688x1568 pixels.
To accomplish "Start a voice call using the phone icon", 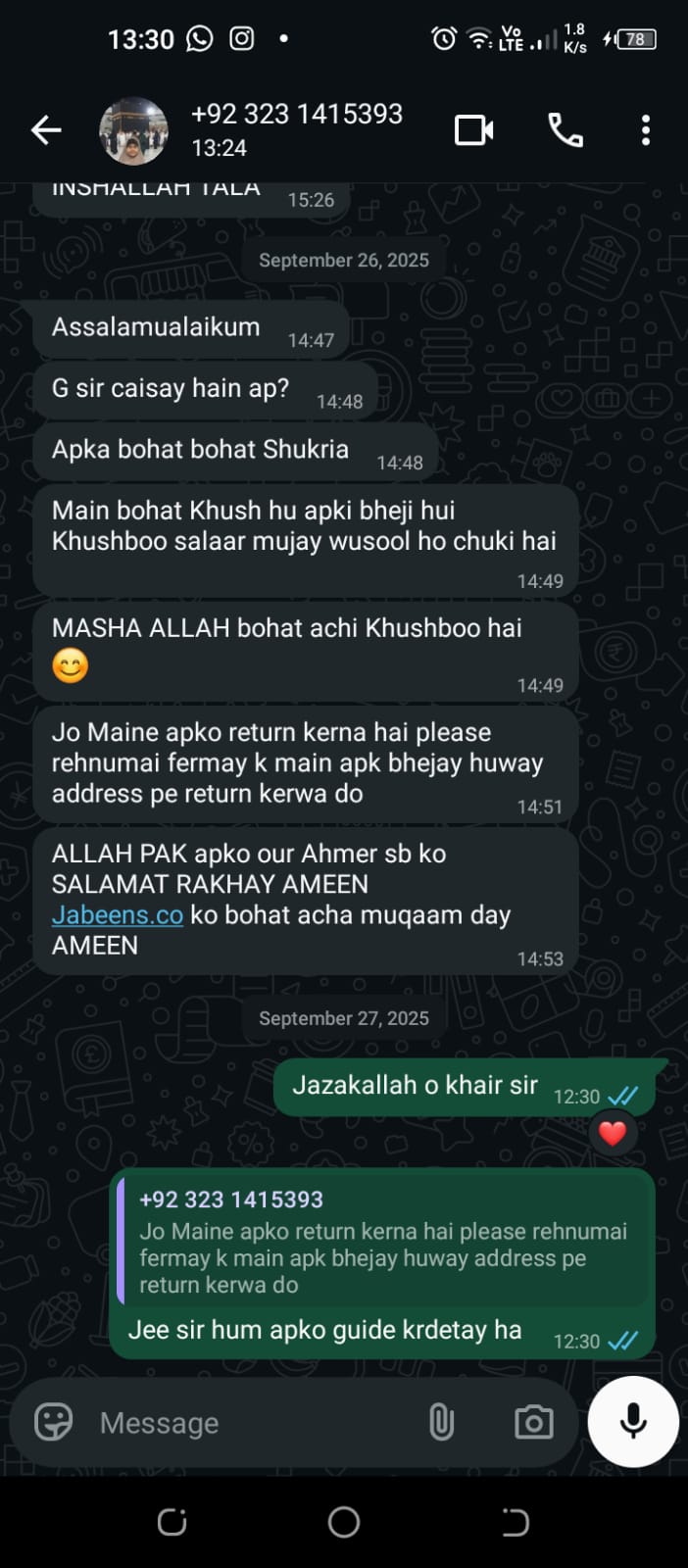I will point(565,129).
